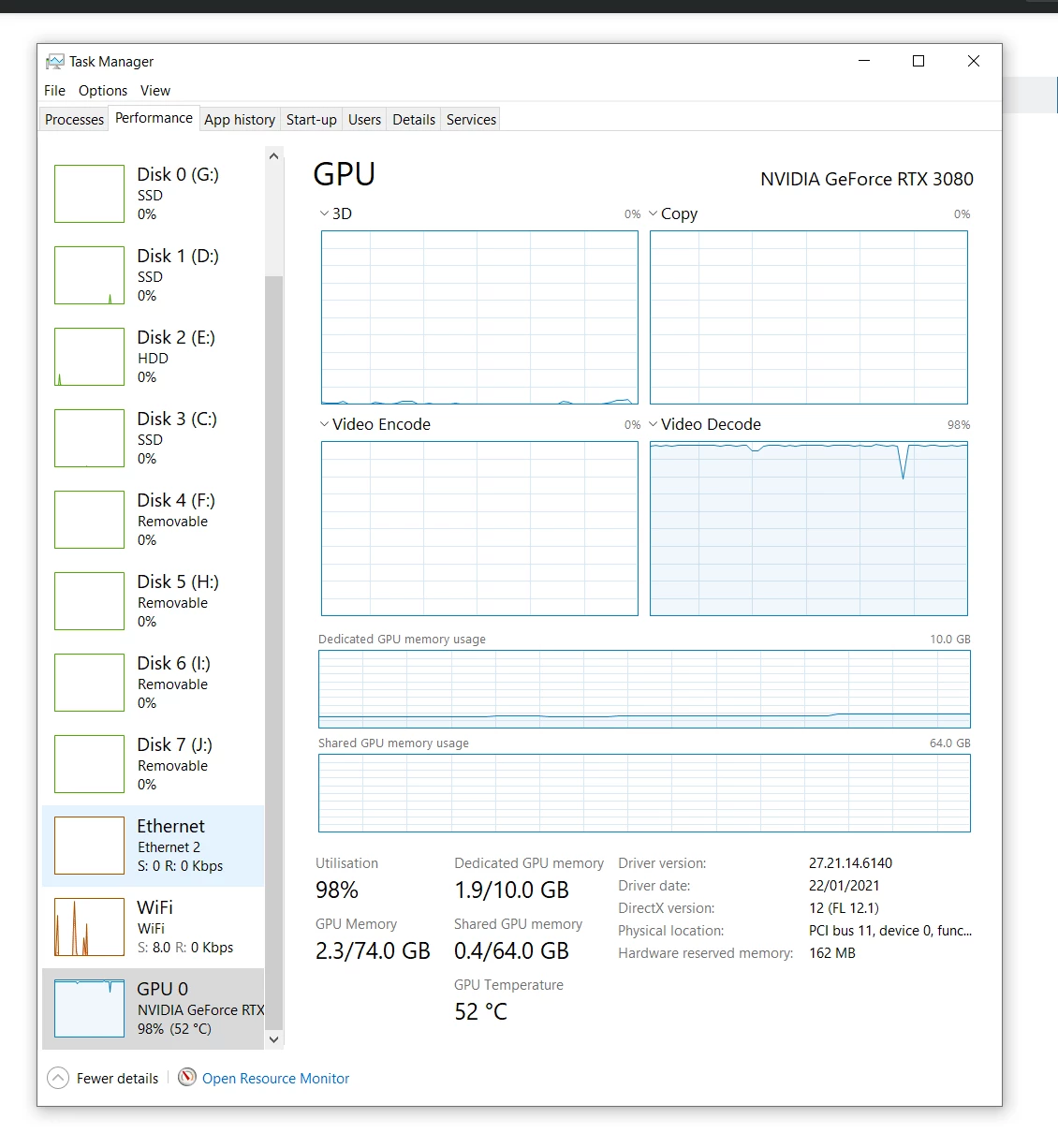Image resolution: width=1058 pixels, height=1148 pixels.
Task: Click the Task Manager title bar icon
Action: coord(55,62)
